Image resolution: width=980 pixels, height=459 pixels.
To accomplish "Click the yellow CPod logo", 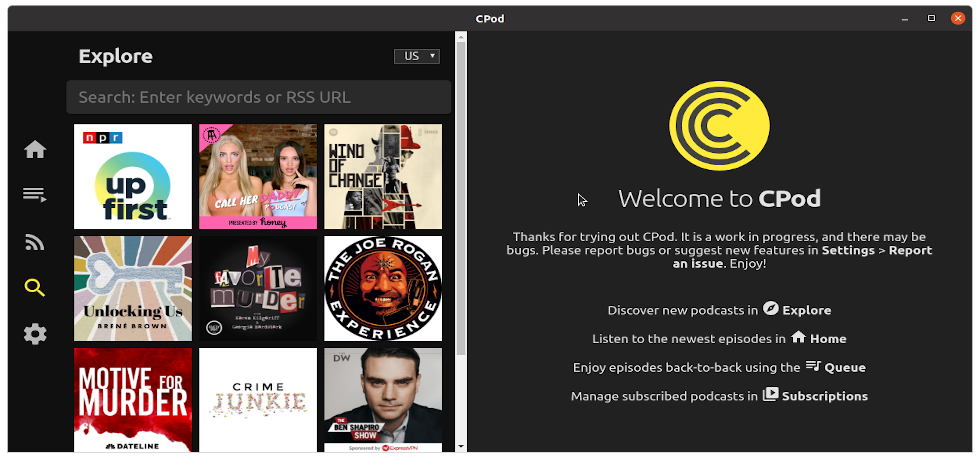I will pos(719,125).
